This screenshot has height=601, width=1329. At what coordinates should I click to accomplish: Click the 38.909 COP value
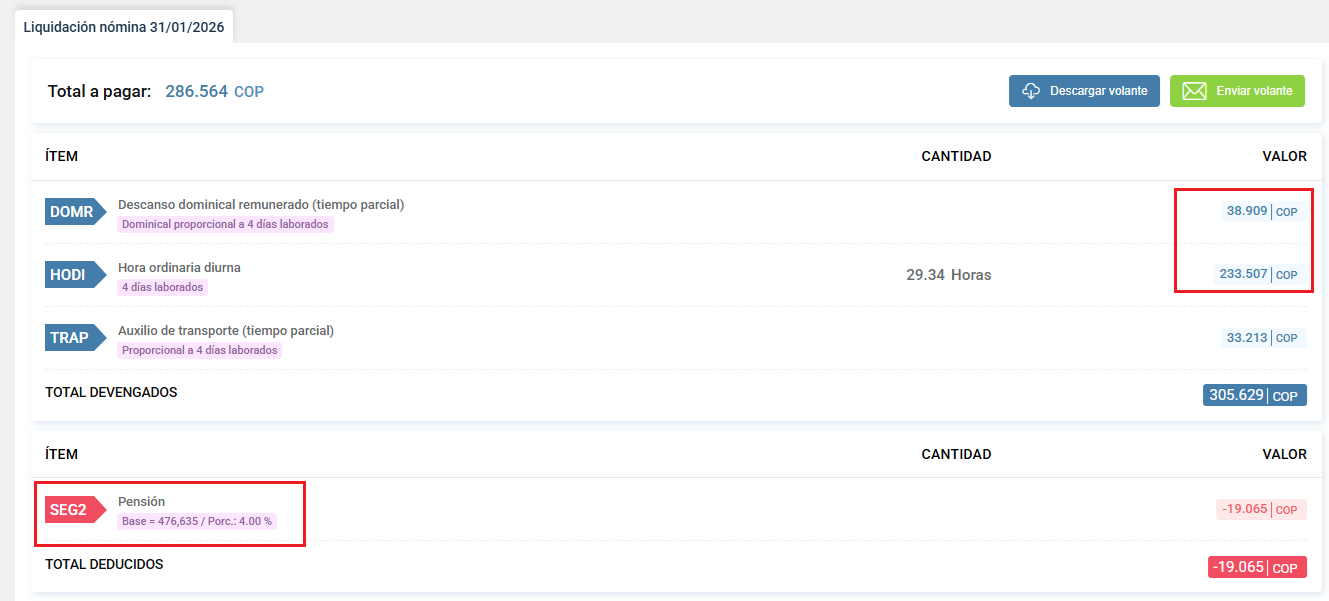pos(1262,212)
